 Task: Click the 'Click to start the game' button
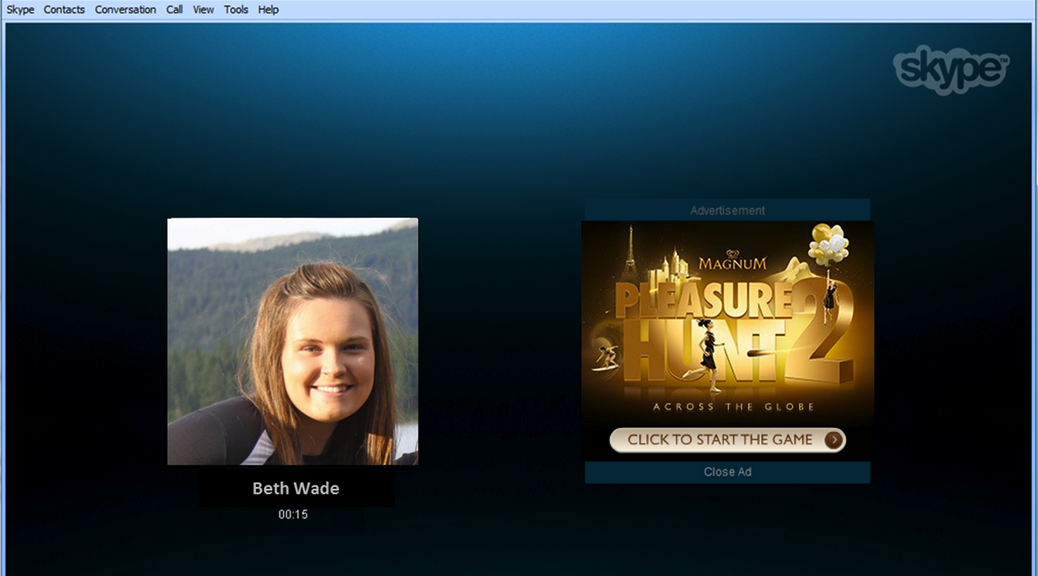[728, 440]
